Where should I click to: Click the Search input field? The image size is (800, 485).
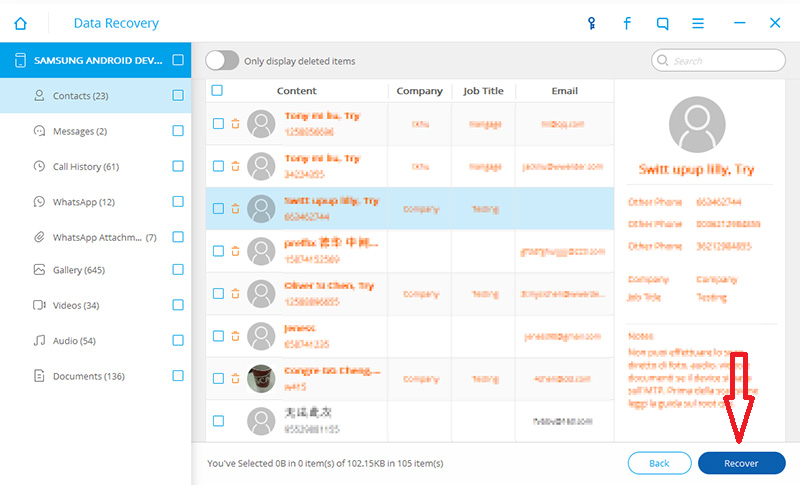click(x=718, y=60)
